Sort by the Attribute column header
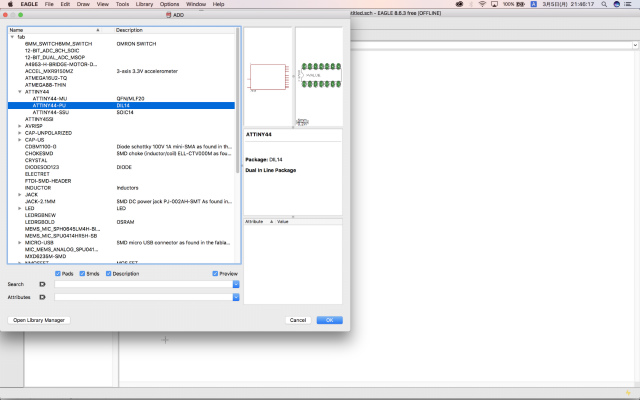The width and height of the screenshot is (640, 400). (x=254, y=222)
